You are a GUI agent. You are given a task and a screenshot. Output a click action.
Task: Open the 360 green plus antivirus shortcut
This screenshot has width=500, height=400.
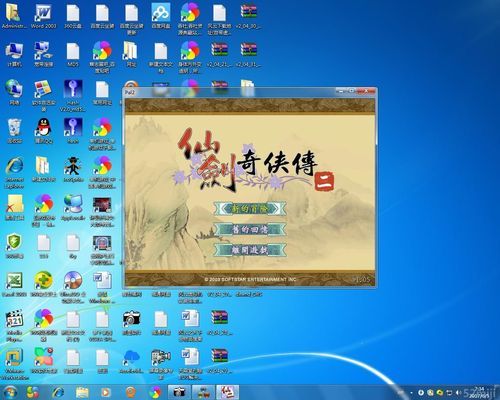[x=43, y=284]
